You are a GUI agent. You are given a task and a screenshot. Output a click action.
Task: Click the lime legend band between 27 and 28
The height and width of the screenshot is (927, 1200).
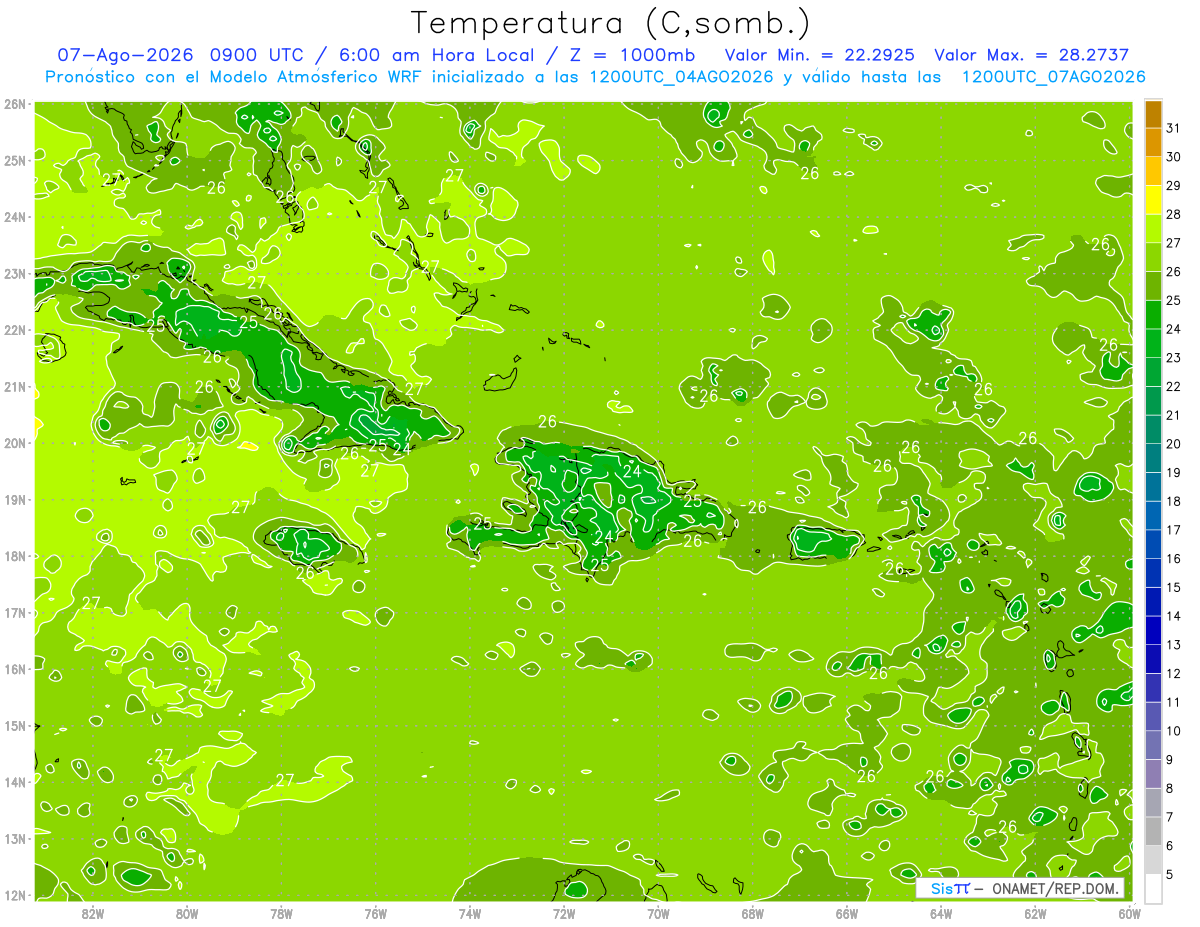point(1153,229)
